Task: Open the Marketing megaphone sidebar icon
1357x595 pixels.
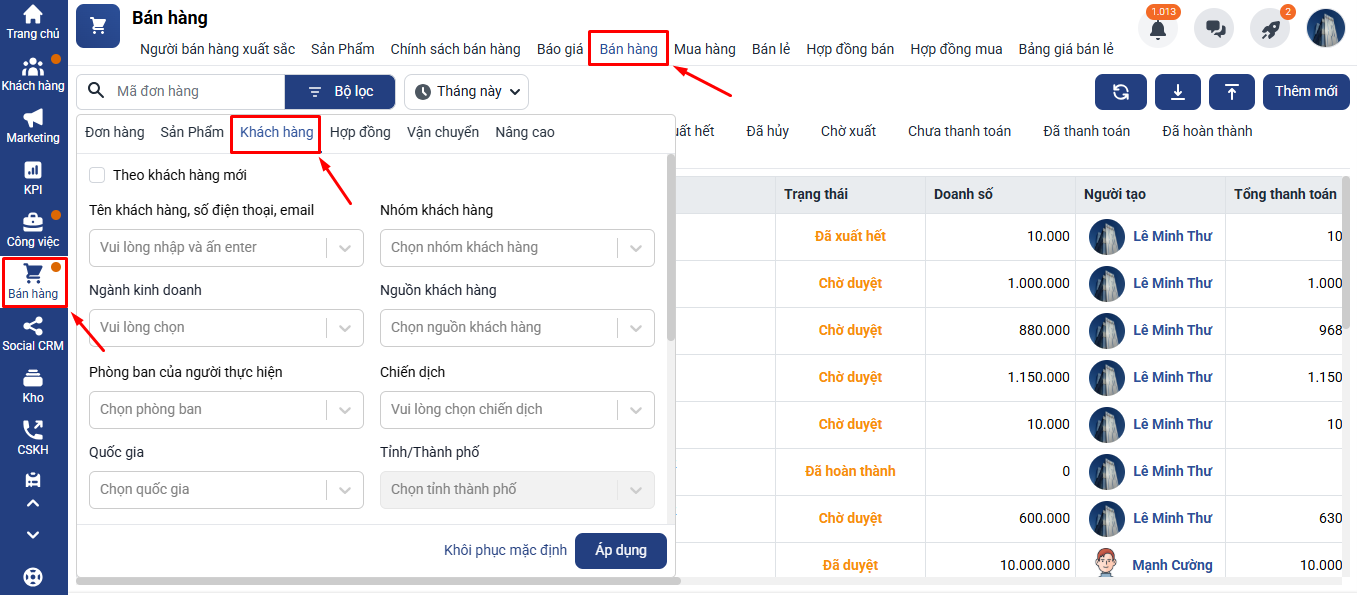Action: coord(33,118)
